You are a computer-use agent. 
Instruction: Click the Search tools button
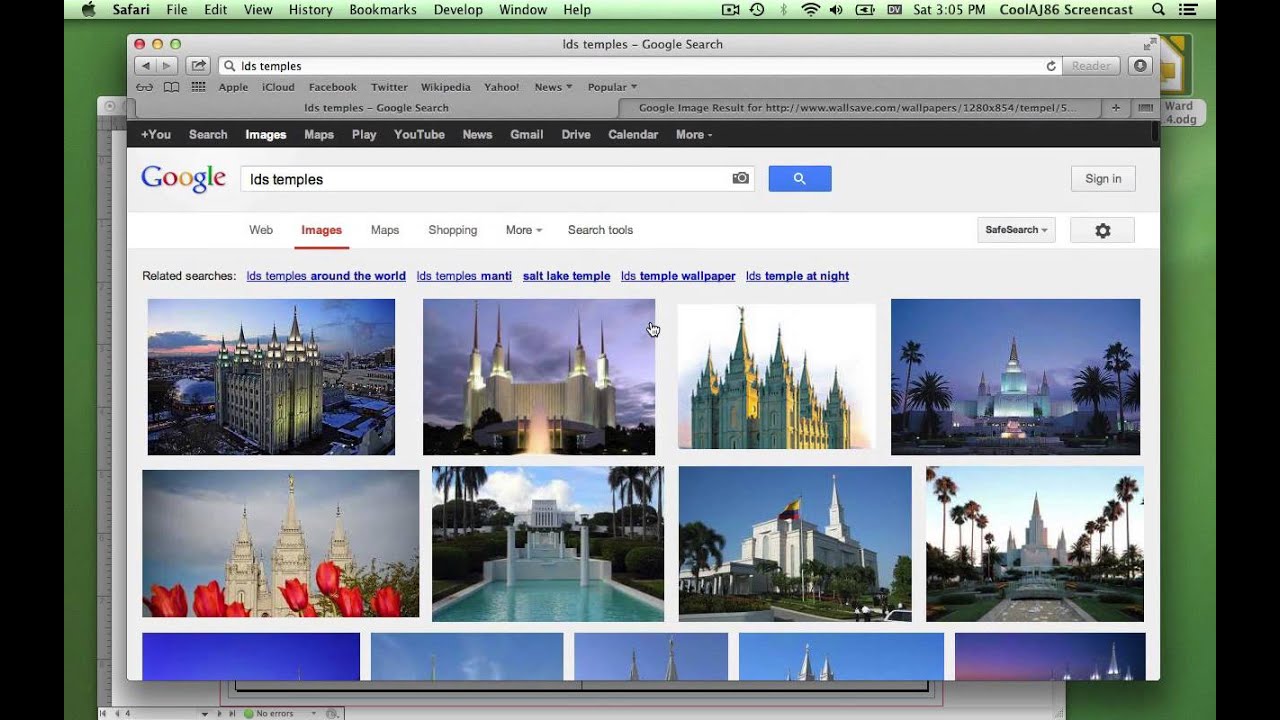[x=600, y=230]
